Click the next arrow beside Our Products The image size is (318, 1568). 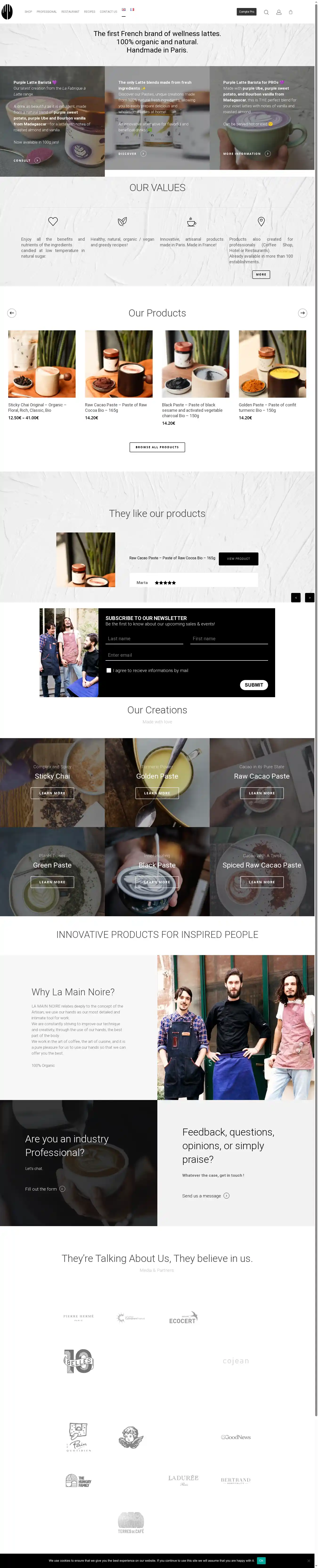pos(302,313)
